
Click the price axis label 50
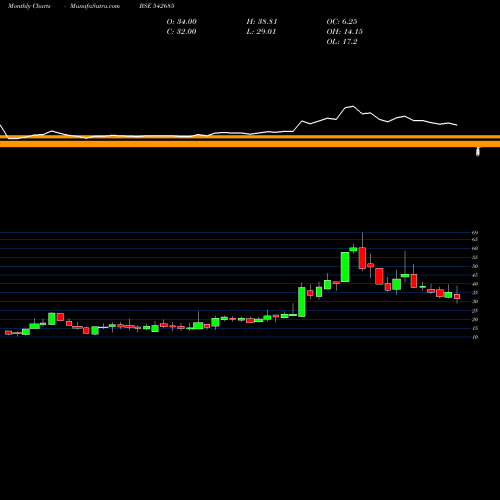[475, 266]
